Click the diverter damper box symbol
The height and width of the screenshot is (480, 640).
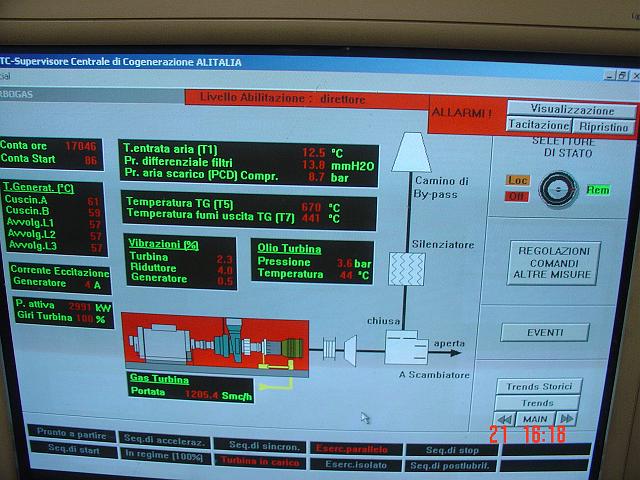point(406,347)
